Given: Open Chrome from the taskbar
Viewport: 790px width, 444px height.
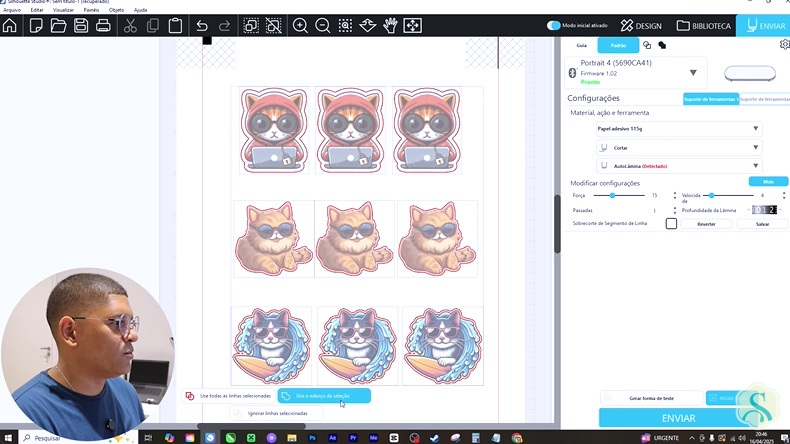Looking at the screenshot, I should (517, 437).
